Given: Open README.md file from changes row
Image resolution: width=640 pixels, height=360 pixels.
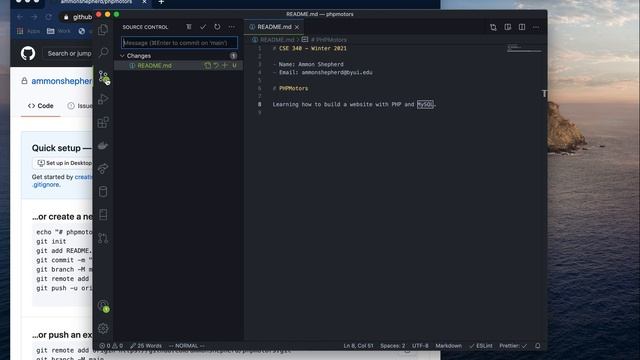Looking at the screenshot, I should pyautogui.click(x=208, y=65).
